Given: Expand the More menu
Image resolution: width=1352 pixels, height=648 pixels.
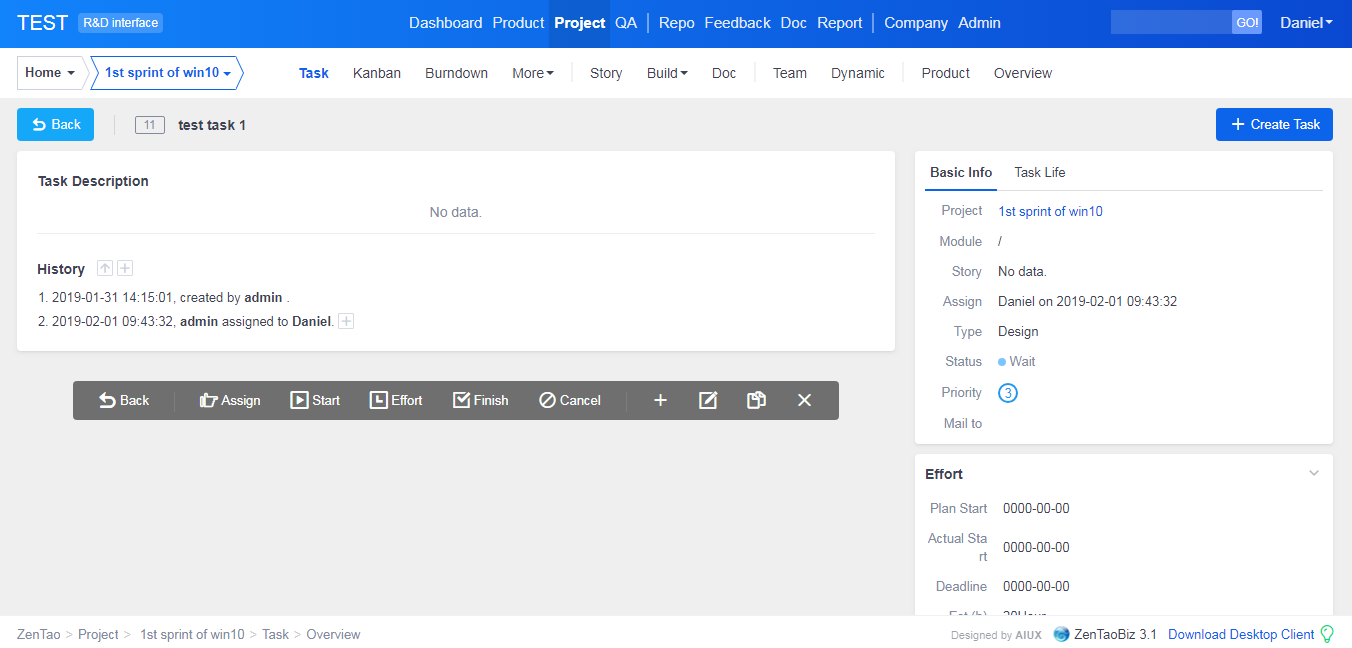Looking at the screenshot, I should pos(532,73).
